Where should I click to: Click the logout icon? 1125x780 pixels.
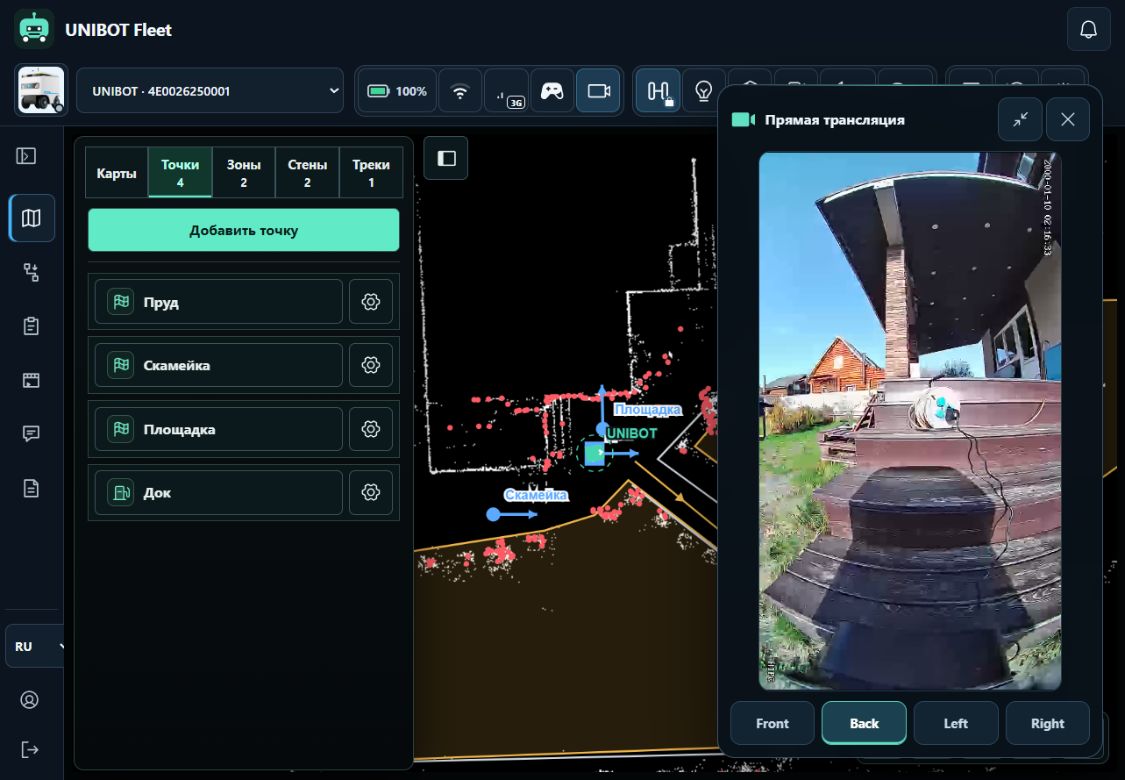coord(29,750)
